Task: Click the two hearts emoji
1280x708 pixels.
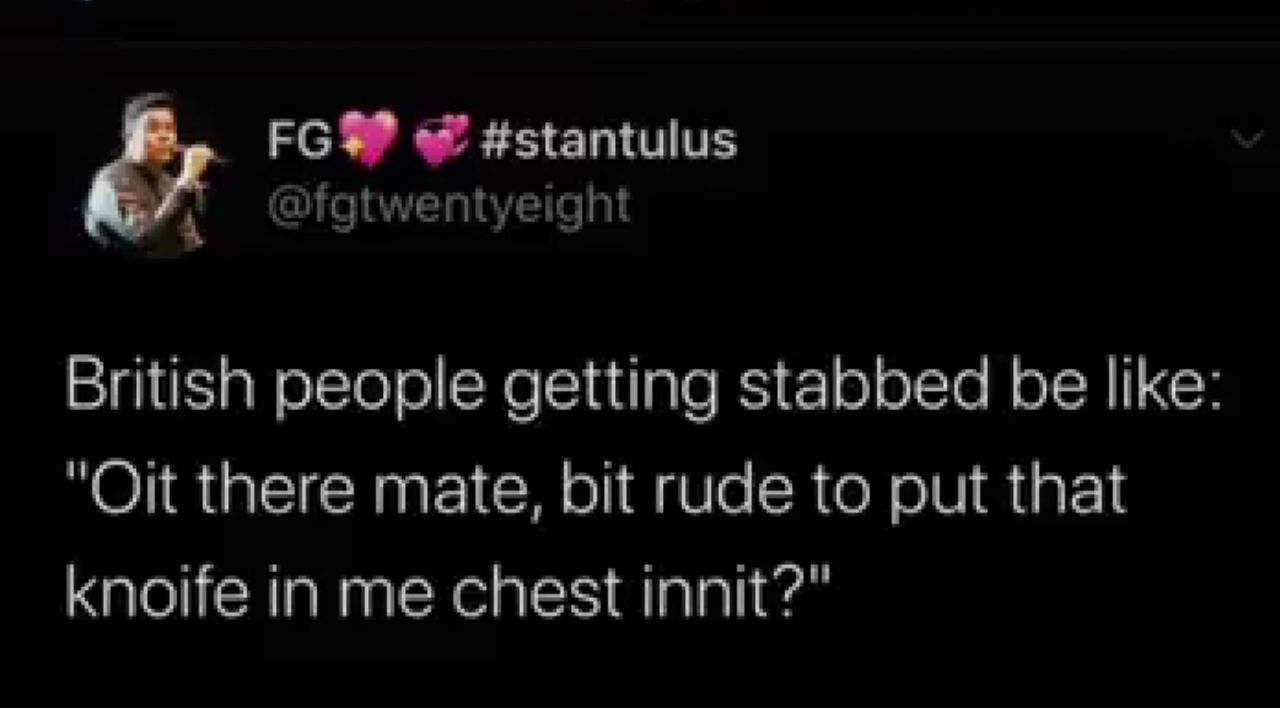Action: (x=442, y=141)
